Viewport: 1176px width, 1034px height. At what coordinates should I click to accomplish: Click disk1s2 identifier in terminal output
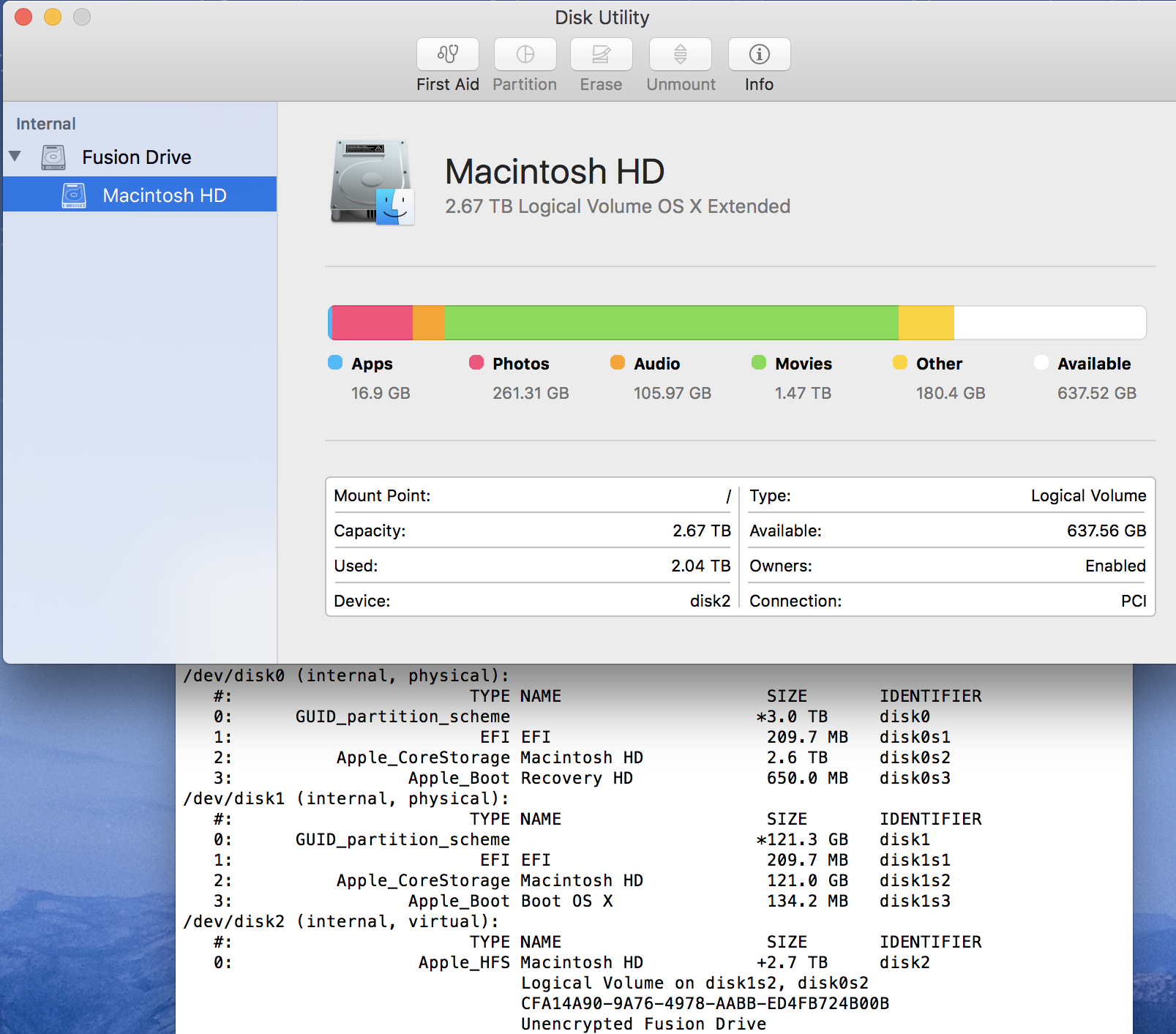tap(915, 880)
